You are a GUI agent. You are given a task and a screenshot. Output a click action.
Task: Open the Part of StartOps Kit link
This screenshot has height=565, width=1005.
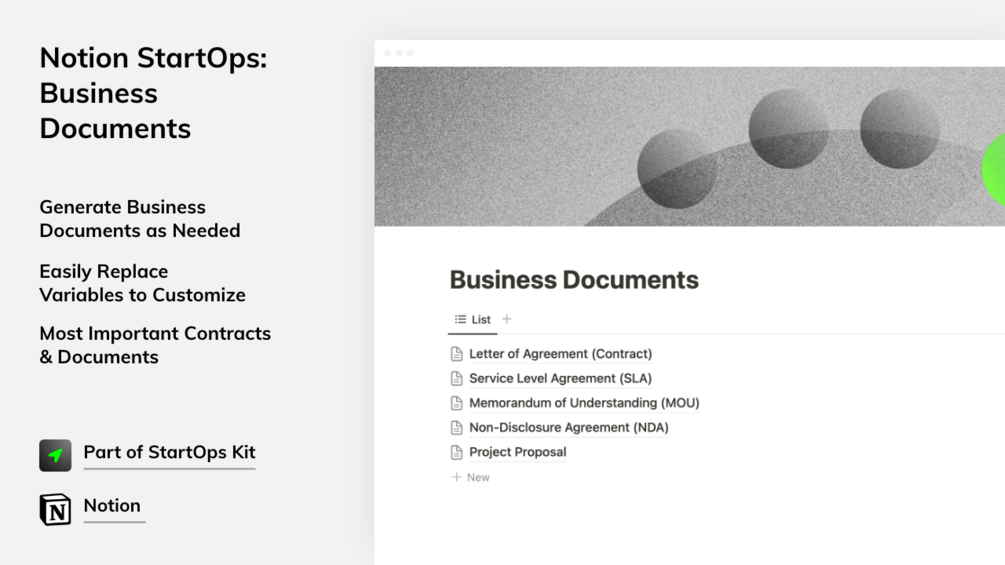[x=169, y=452]
